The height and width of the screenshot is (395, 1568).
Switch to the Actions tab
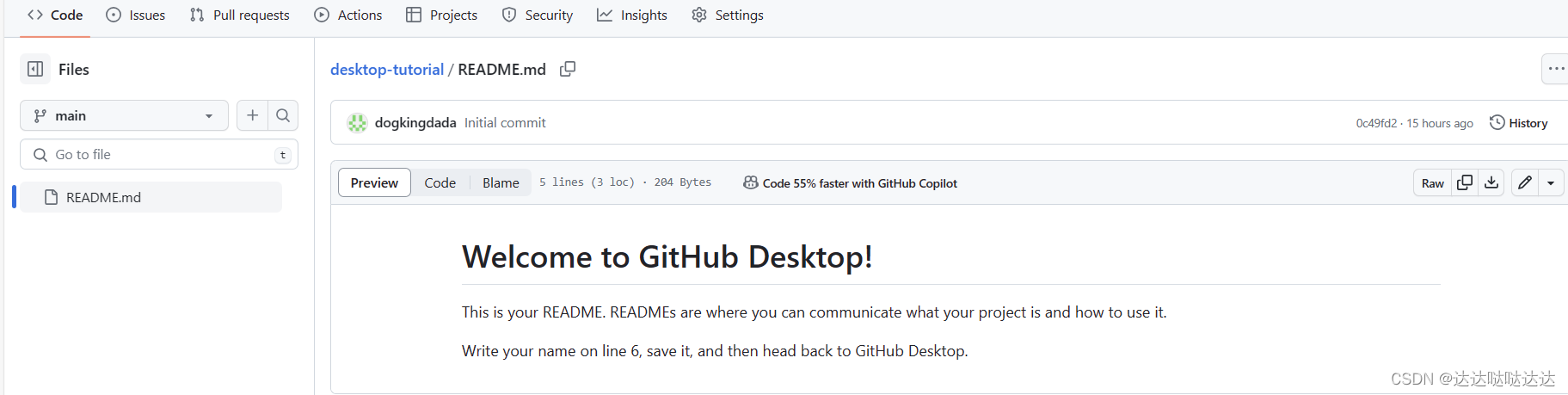pos(348,15)
